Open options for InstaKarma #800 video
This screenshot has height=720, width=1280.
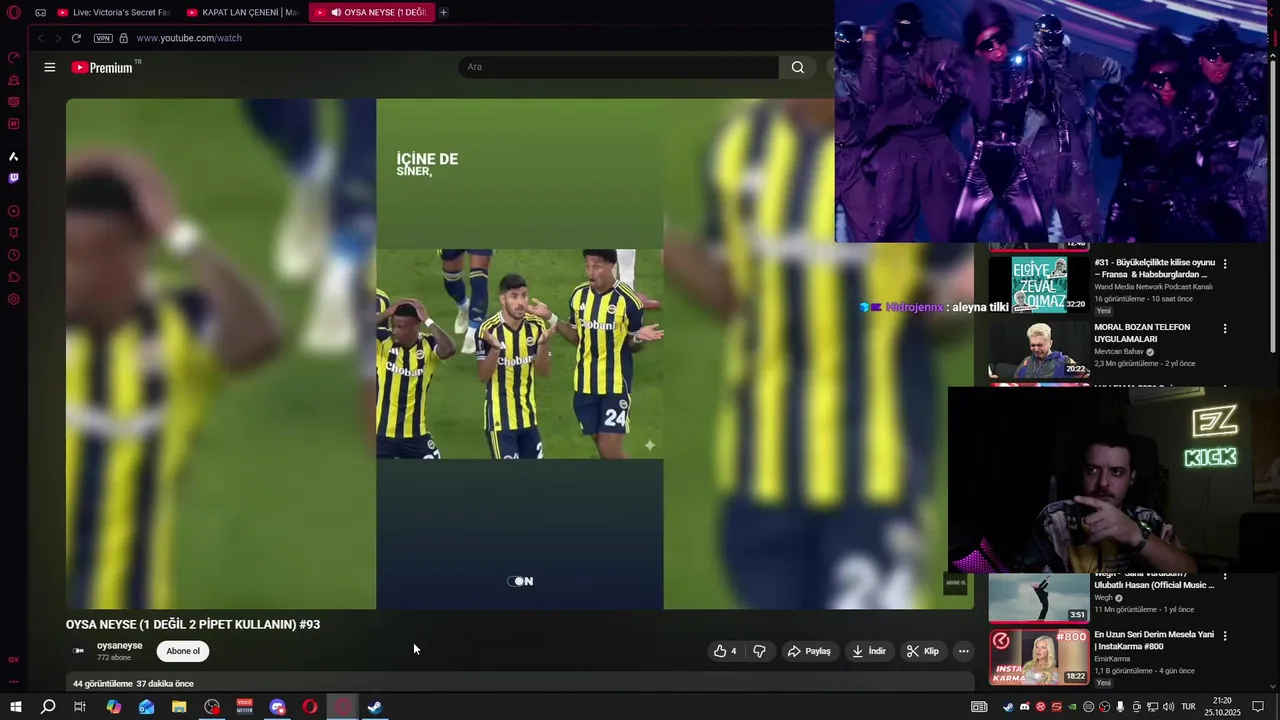(x=1225, y=635)
